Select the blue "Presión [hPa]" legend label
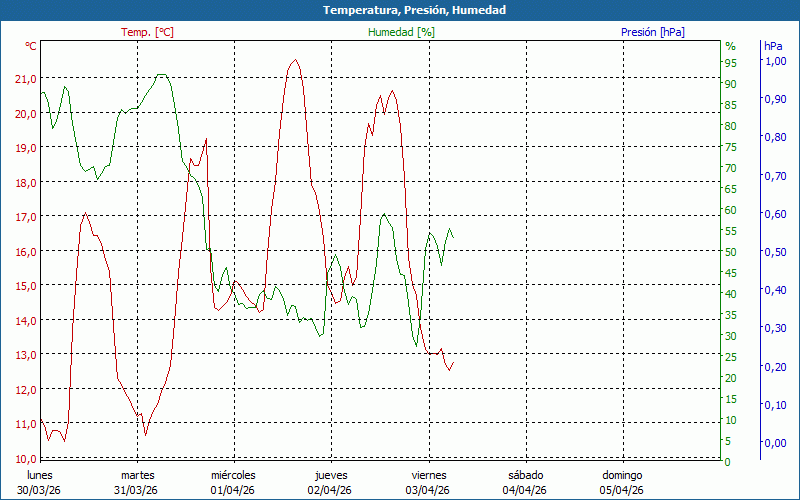800x500 pixels. pyautogui.click(x=653, y=32)
